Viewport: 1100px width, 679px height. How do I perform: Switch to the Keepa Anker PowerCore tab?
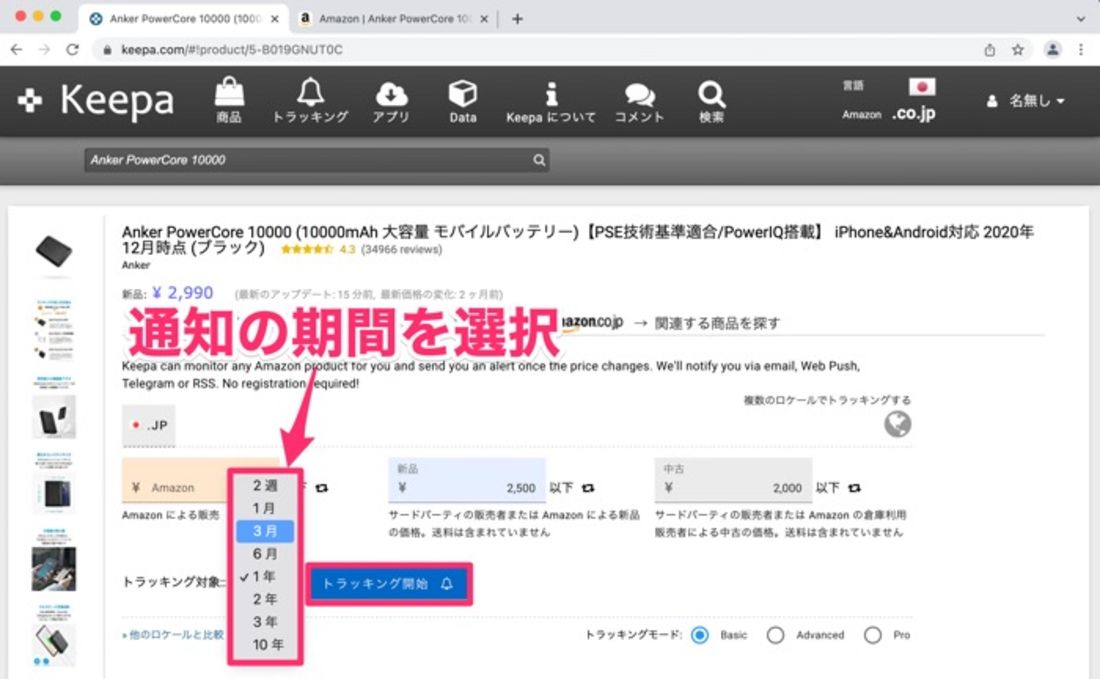pos(184,19)
